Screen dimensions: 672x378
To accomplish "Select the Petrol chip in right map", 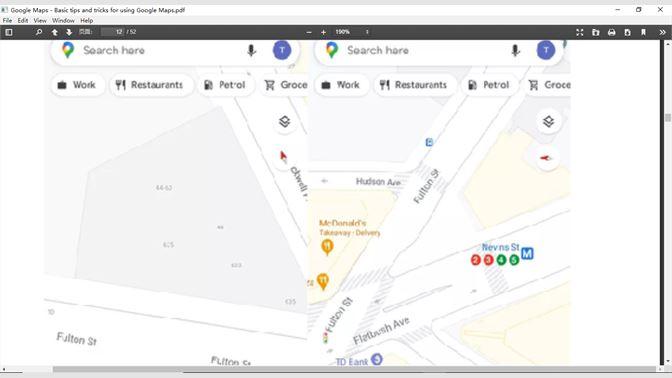I will [x=489, y=85].
